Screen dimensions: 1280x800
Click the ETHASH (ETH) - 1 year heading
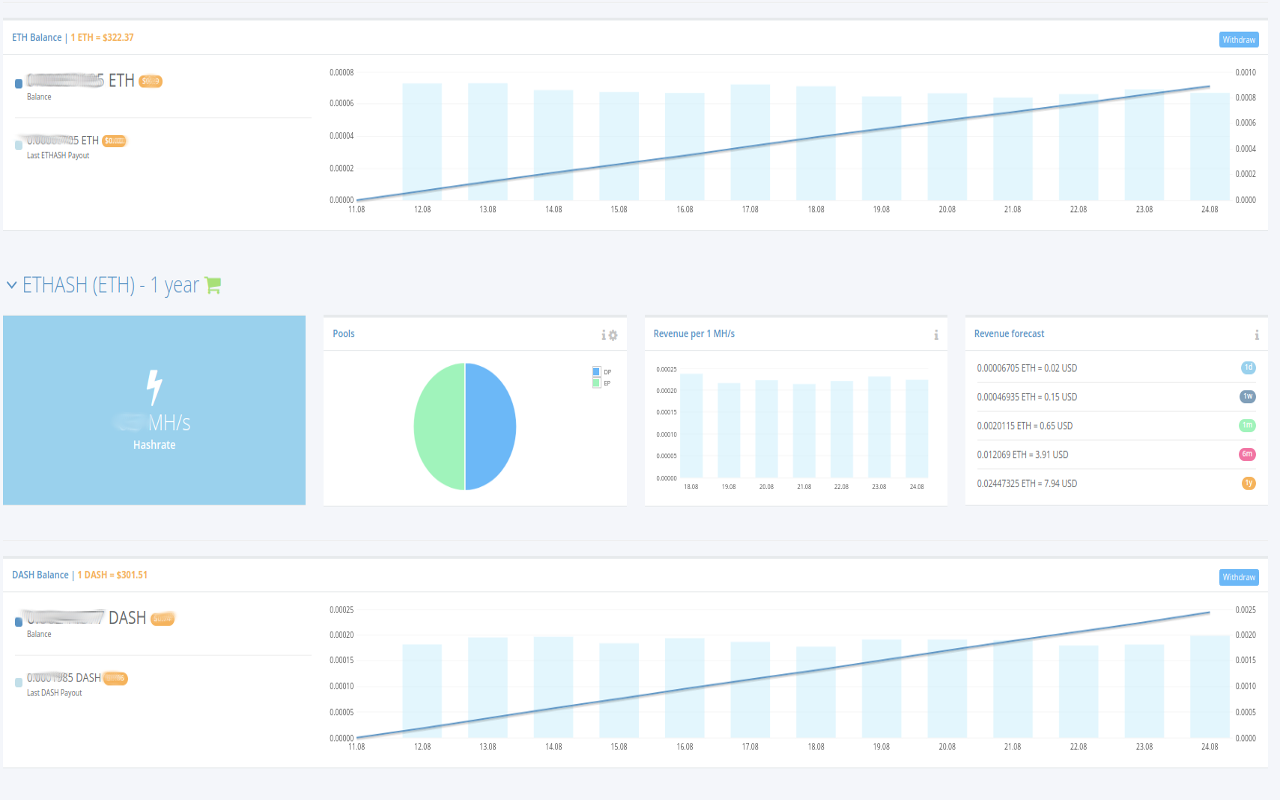point(111,285)
